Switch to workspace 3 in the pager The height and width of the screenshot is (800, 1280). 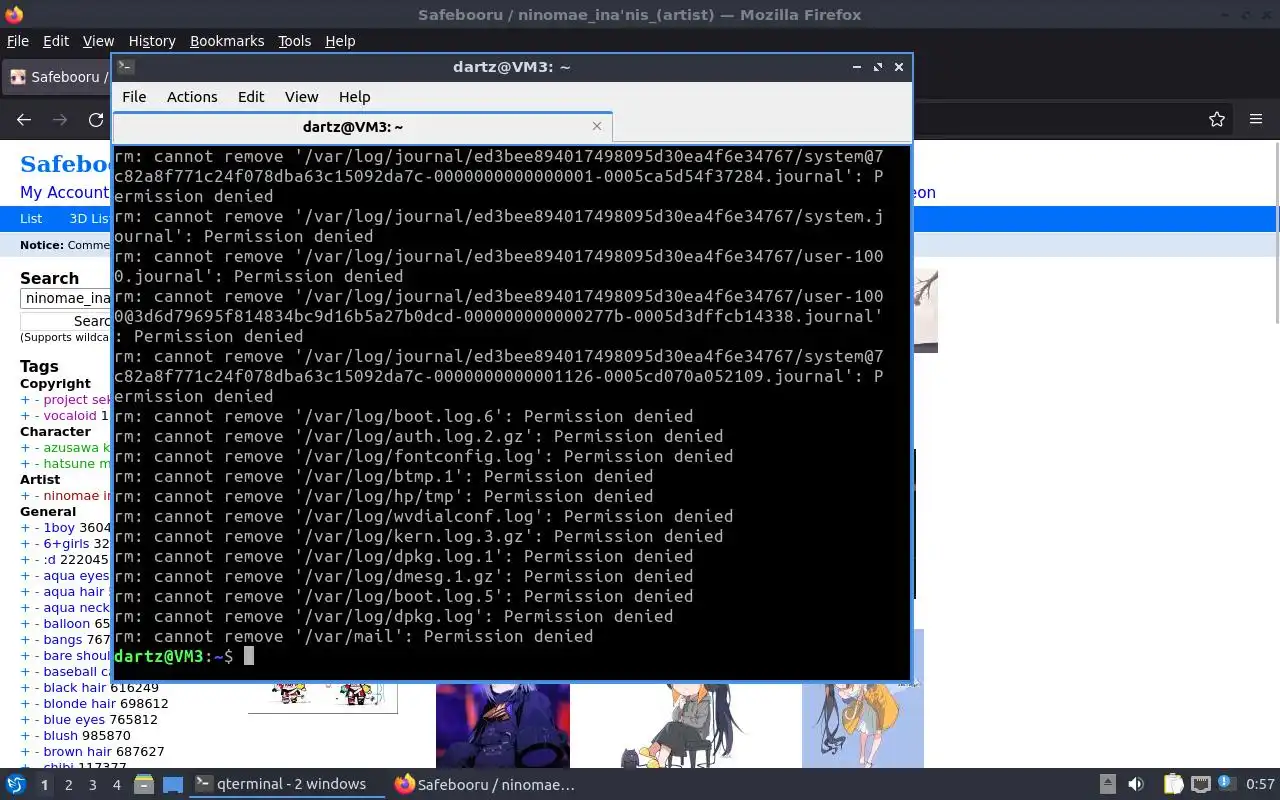pos(93,785)
